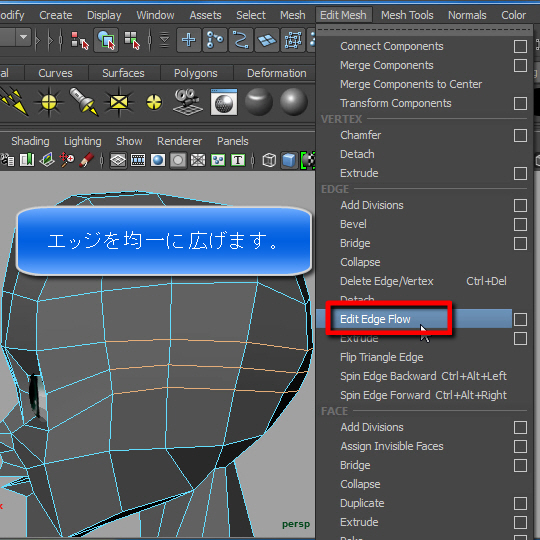
Task: Switch to the Curves shelf tab
Action: pos(55,73)
